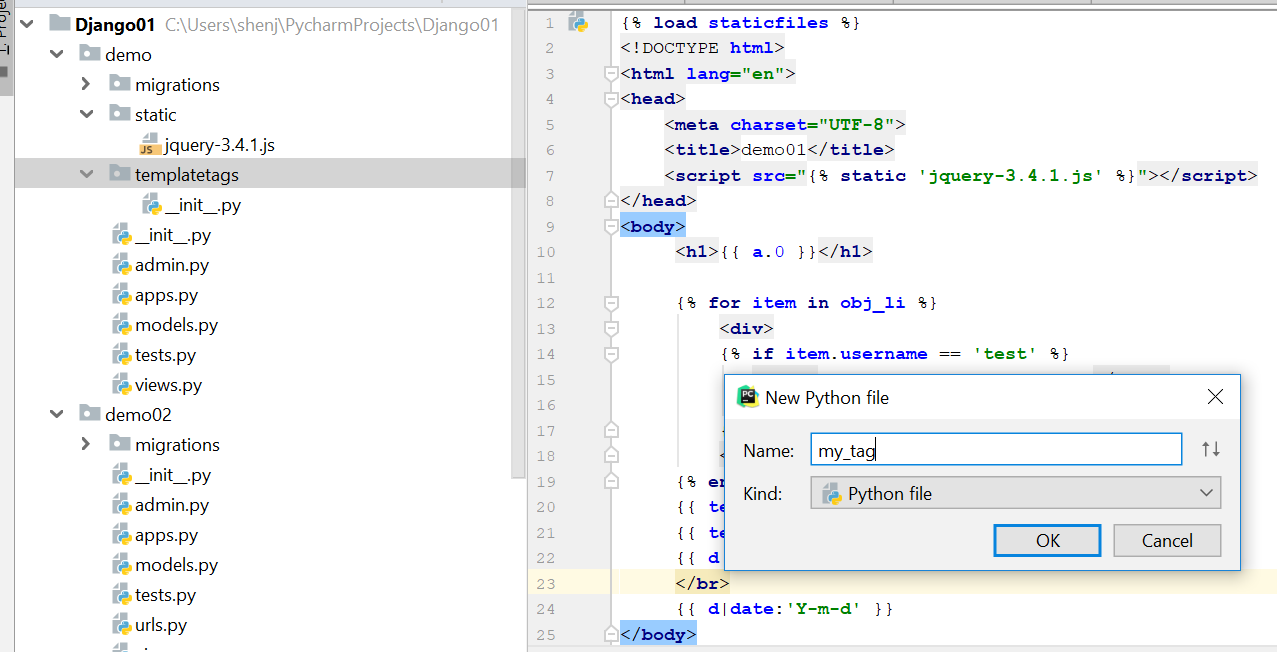Collapse the demo folder tree node
1277x652 pixels.
(57, 54)
